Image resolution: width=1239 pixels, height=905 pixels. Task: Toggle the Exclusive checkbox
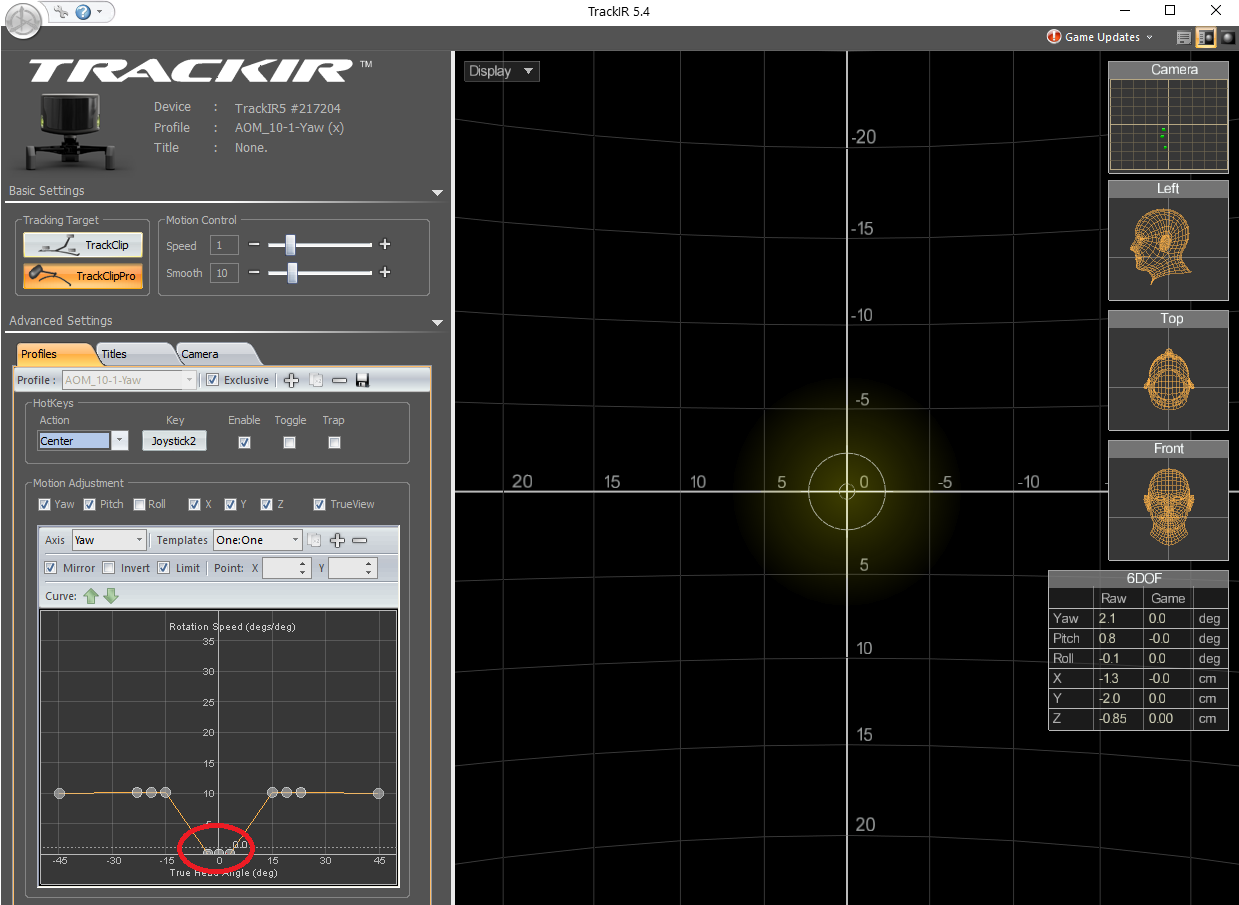212,380
